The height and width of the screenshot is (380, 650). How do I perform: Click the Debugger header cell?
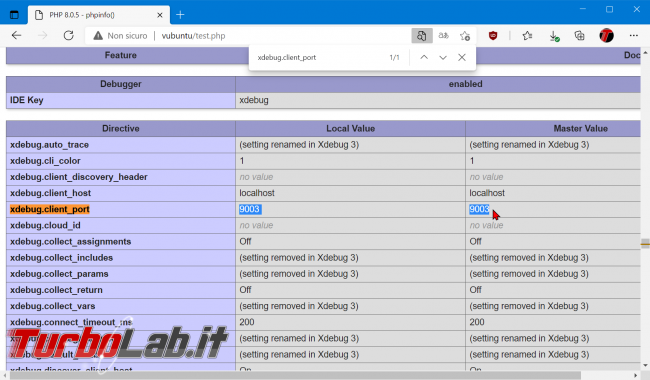(121, 84)
